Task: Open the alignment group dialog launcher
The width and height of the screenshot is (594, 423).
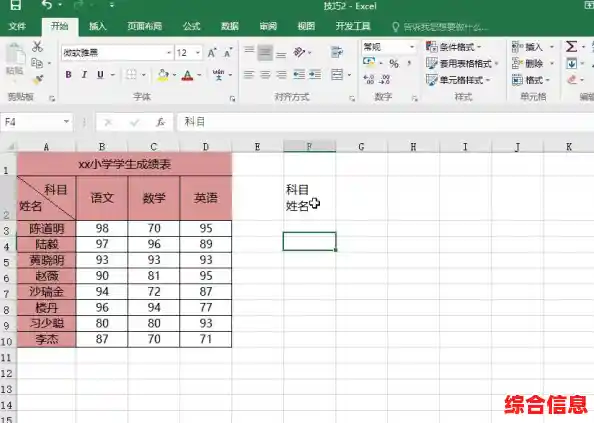Action: 352,99
